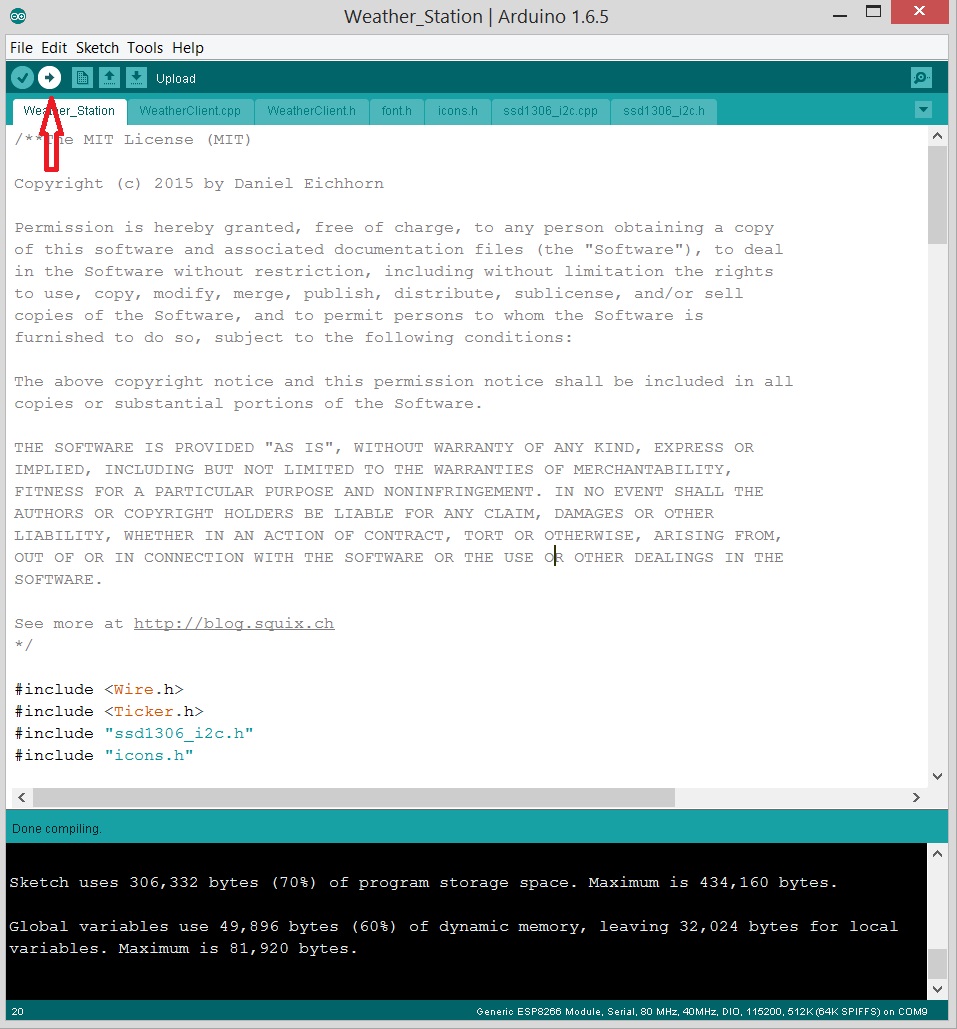The width and height of the screenshot is (957, 1029).
Task: Click the '#include <Wire.h>' line
Action: [99, 689]
